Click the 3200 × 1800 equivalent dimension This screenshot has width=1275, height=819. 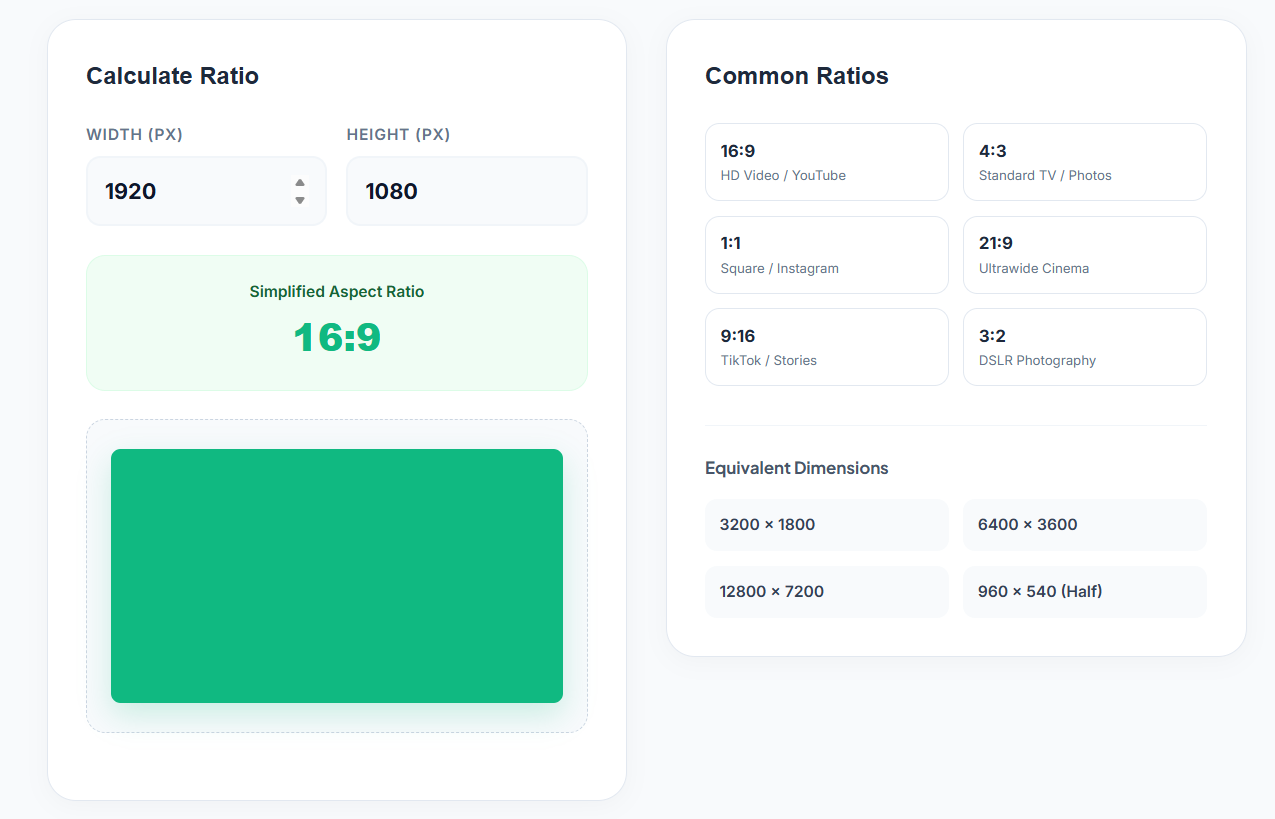(827, 525)
